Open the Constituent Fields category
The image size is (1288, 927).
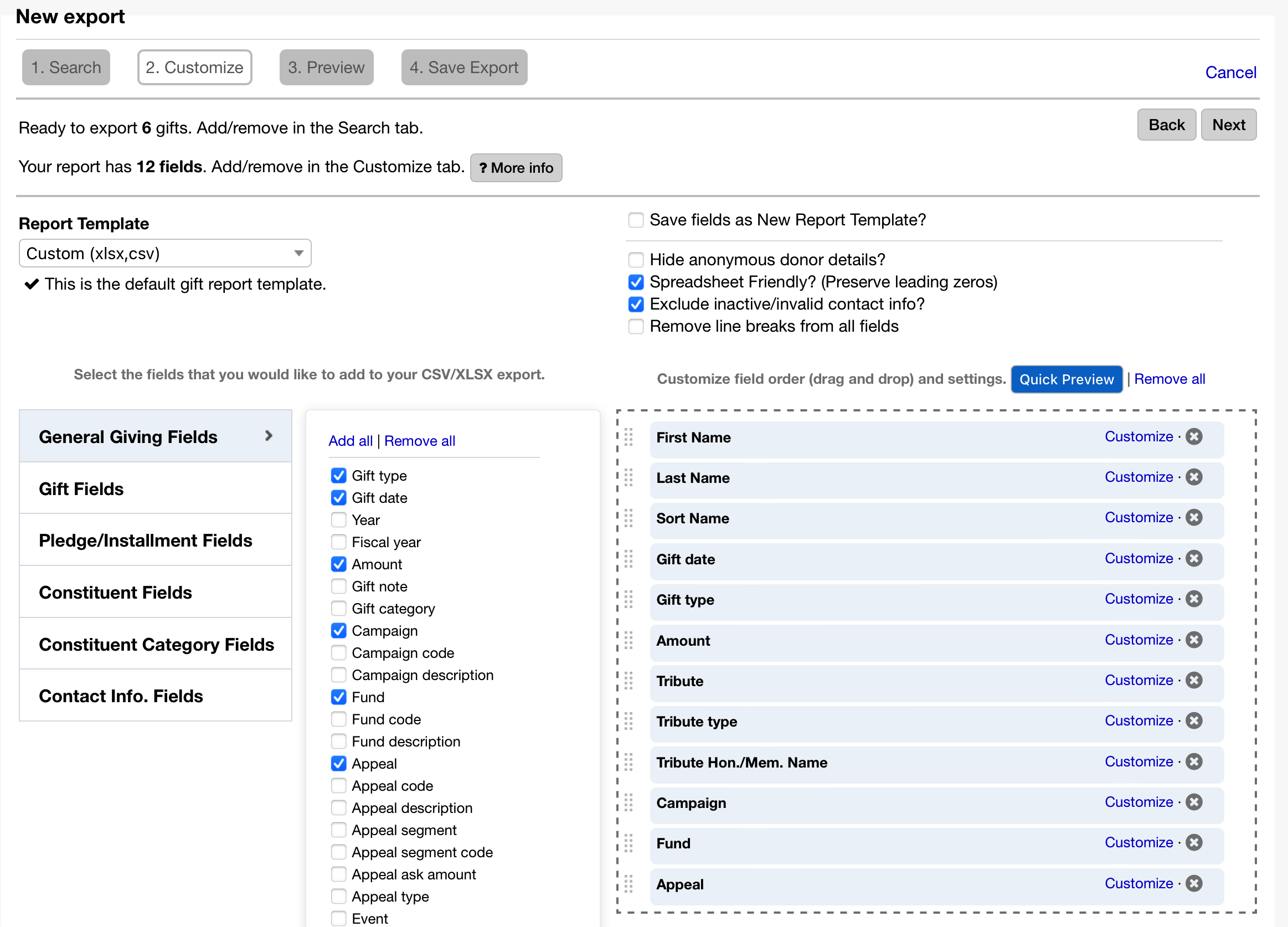pos(155,593)
